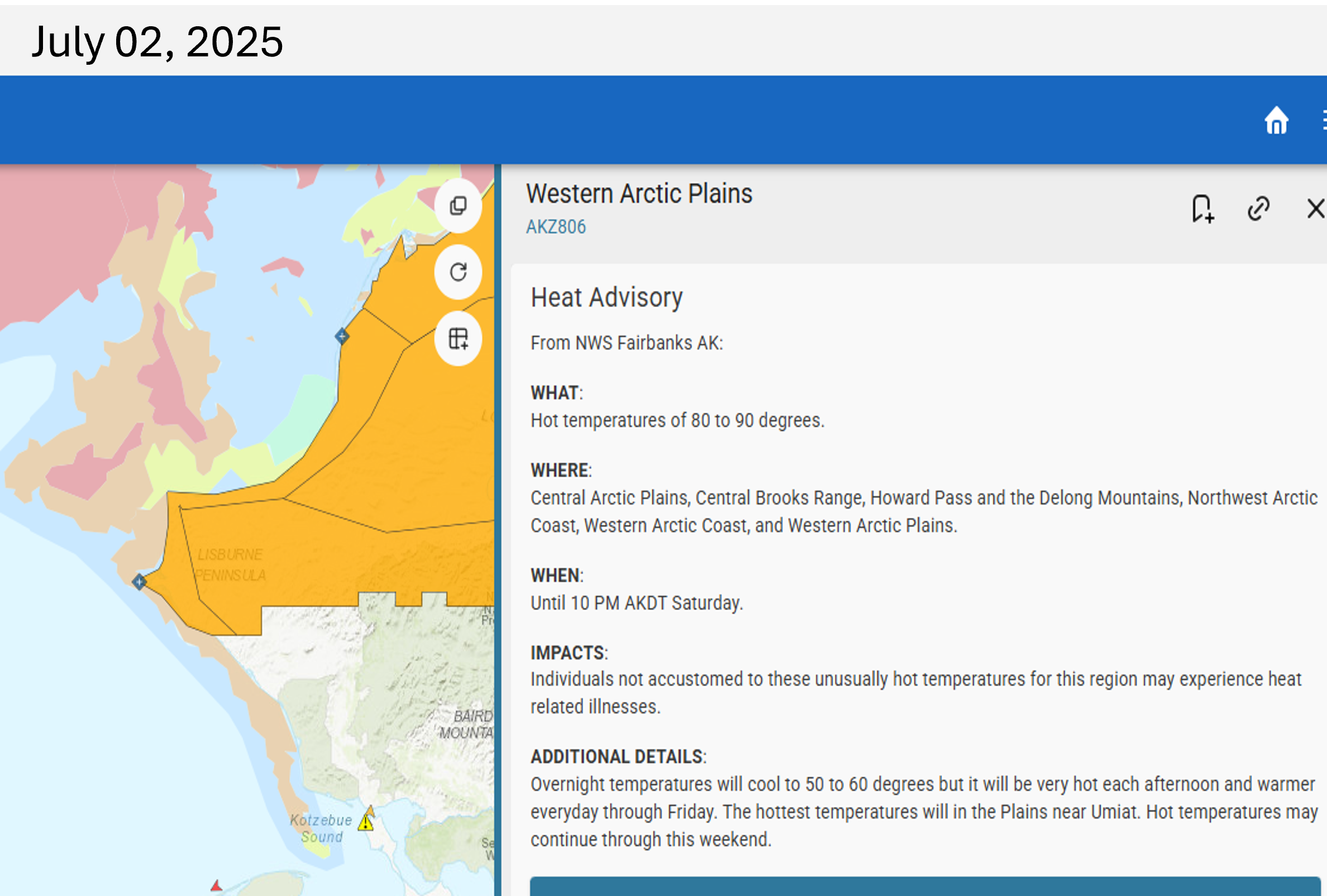
Task: Click the Heat Advisory heading
Action: (607, 298)
